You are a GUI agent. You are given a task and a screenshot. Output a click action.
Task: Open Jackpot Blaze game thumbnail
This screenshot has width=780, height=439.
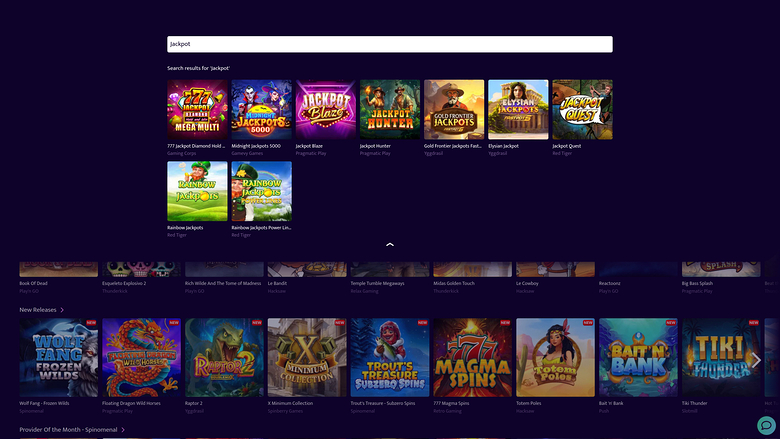click(325, 109)
